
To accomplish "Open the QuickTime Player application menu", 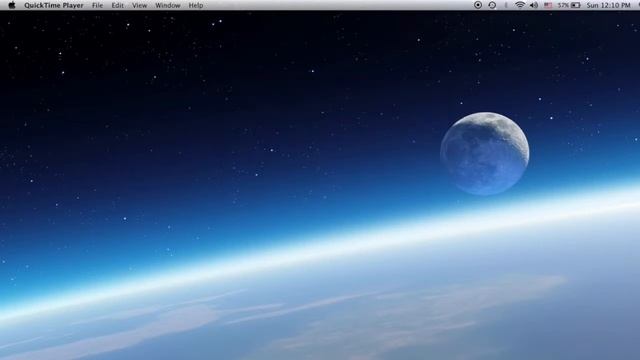I will click(53, 5).
